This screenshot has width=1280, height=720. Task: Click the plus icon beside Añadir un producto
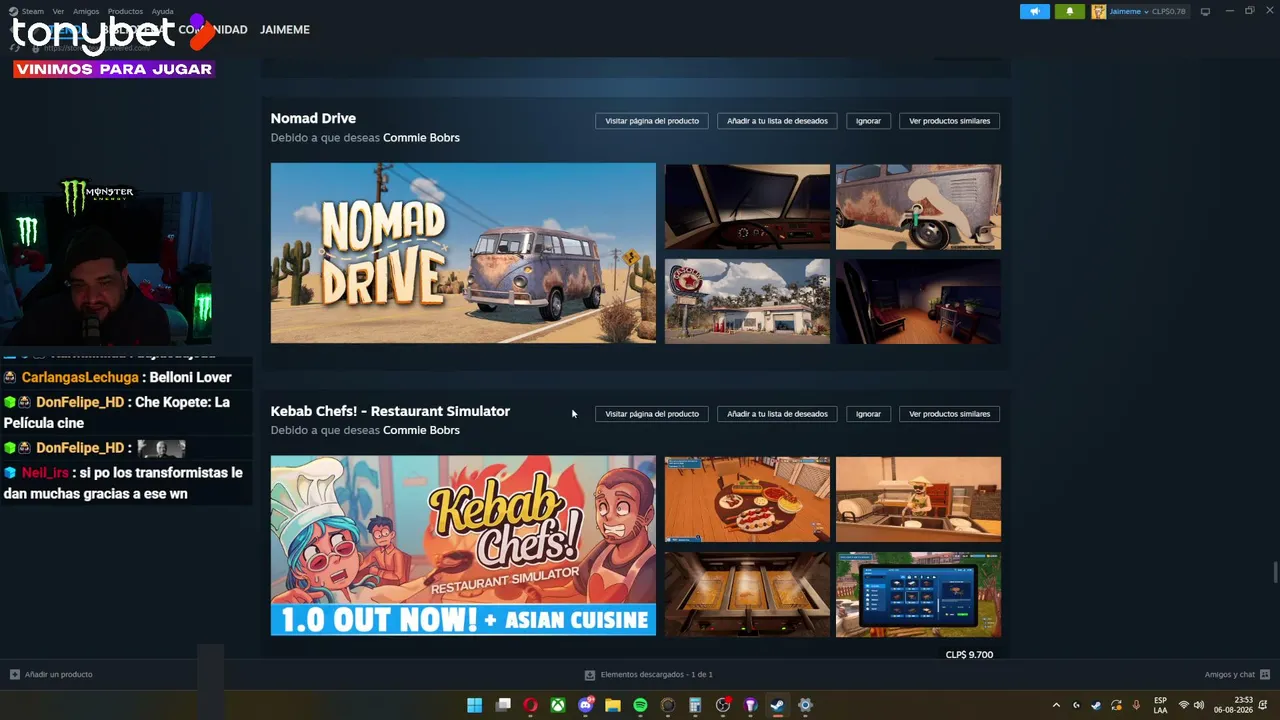(x=15, y=674)
